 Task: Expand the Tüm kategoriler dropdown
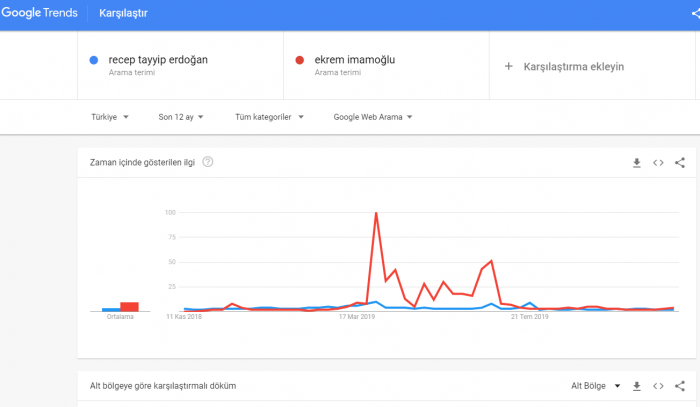[268, 117]
